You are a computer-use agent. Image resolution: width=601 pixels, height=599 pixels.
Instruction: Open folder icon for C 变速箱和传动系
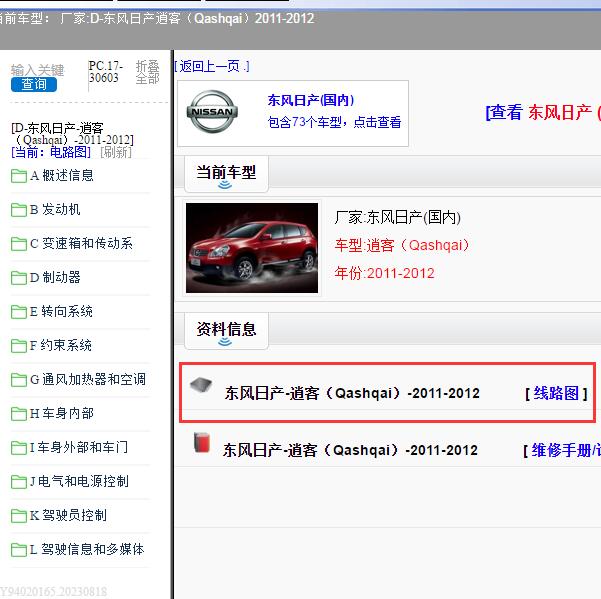19,244
